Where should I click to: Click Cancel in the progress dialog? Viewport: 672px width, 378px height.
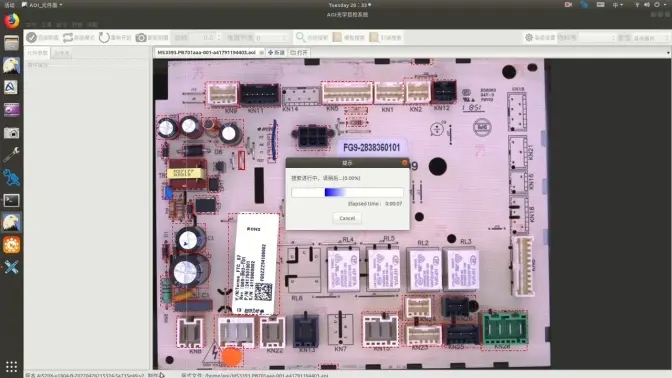pyautogui.click(x=347, y=218)
